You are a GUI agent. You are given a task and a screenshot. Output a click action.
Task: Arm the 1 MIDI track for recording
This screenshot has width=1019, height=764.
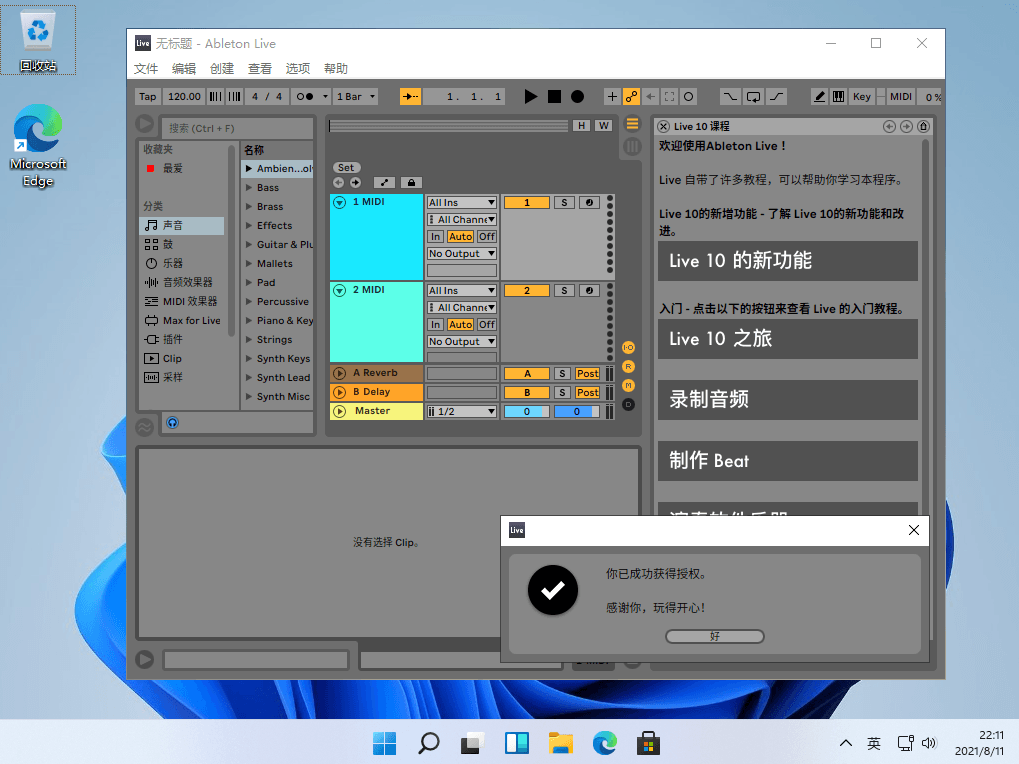pyautogui.click(x=589, y=203)
